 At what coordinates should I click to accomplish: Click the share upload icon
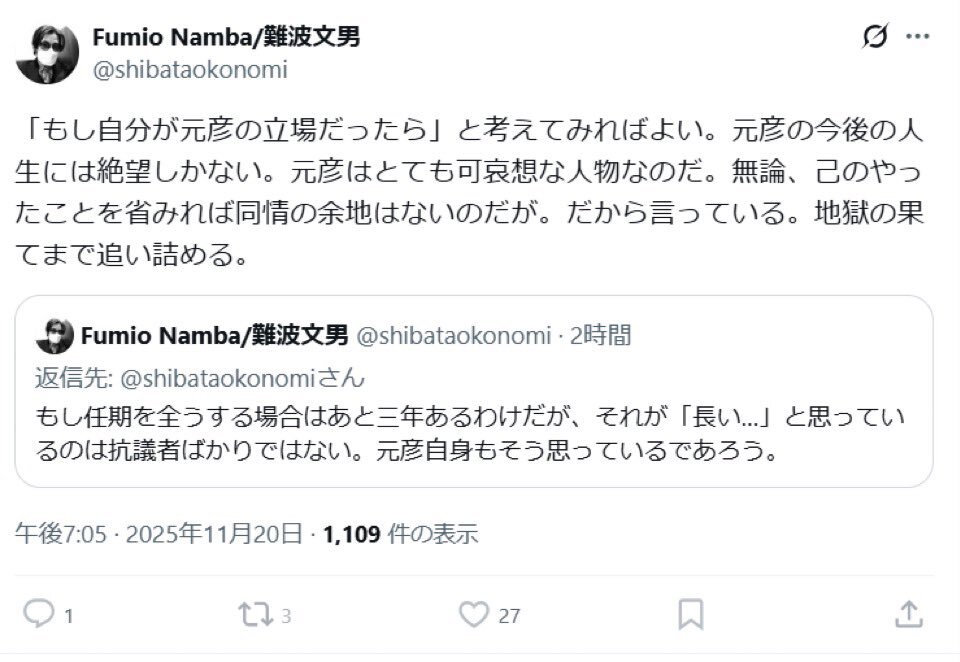[x=908, y=613]
